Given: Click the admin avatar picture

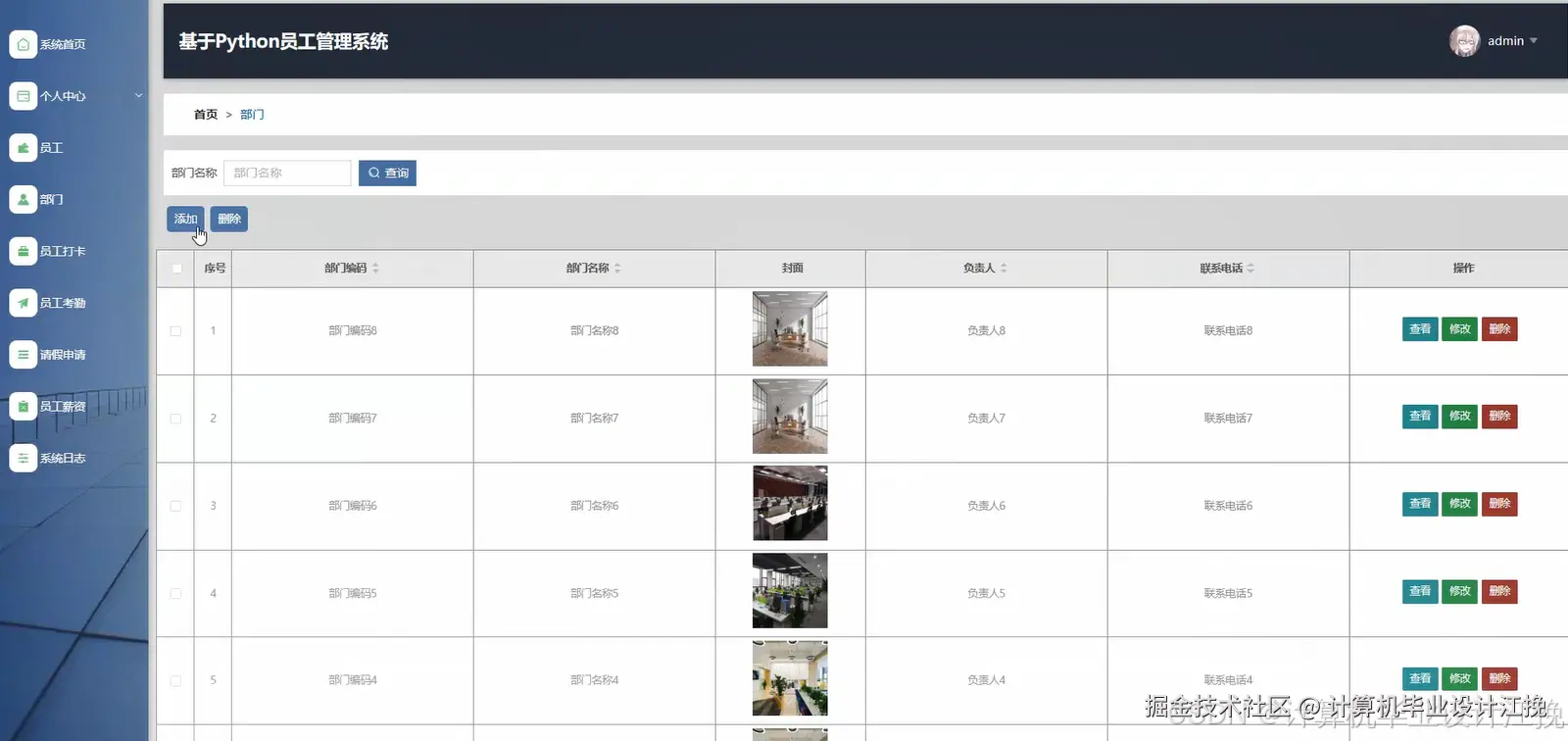Looking at the screenshot, I should pos(1464,41).
